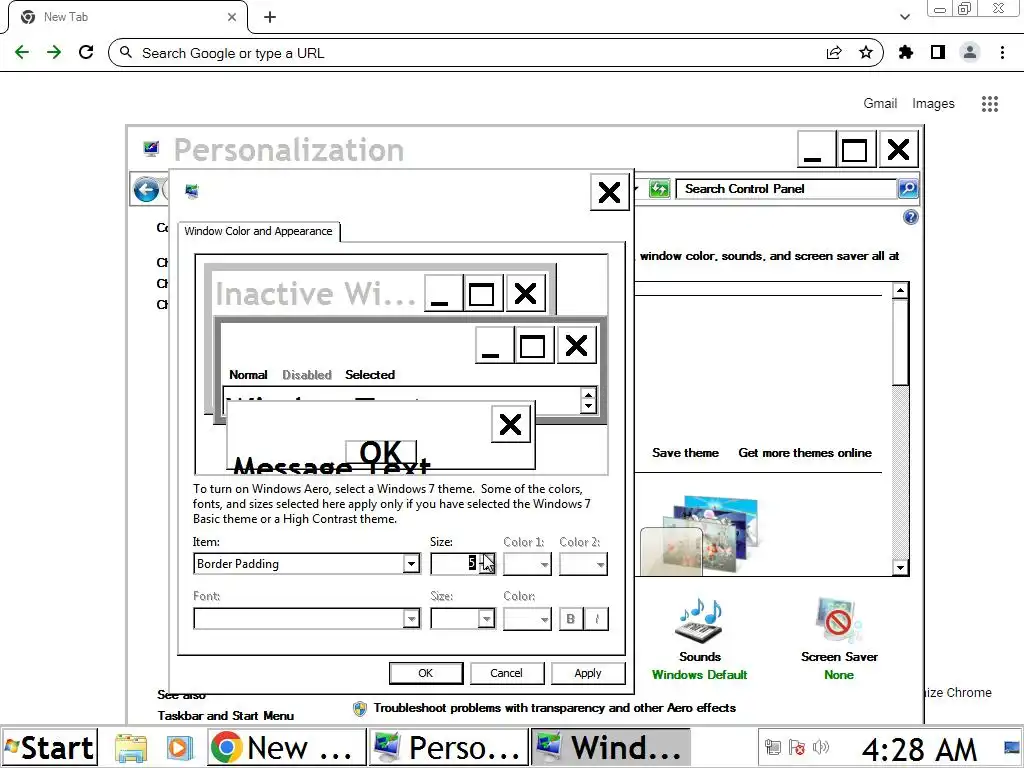1024x768 pixels.
Task: Open the Chrome profile avatar
Action: (970, 53)
